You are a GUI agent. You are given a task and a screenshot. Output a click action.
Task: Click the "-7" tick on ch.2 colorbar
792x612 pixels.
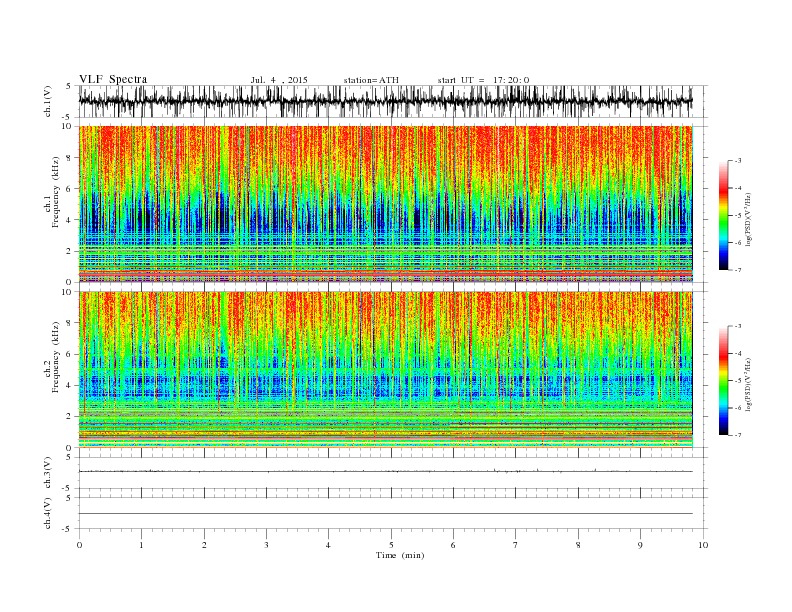pyautogui.click(x=738, y=435)
